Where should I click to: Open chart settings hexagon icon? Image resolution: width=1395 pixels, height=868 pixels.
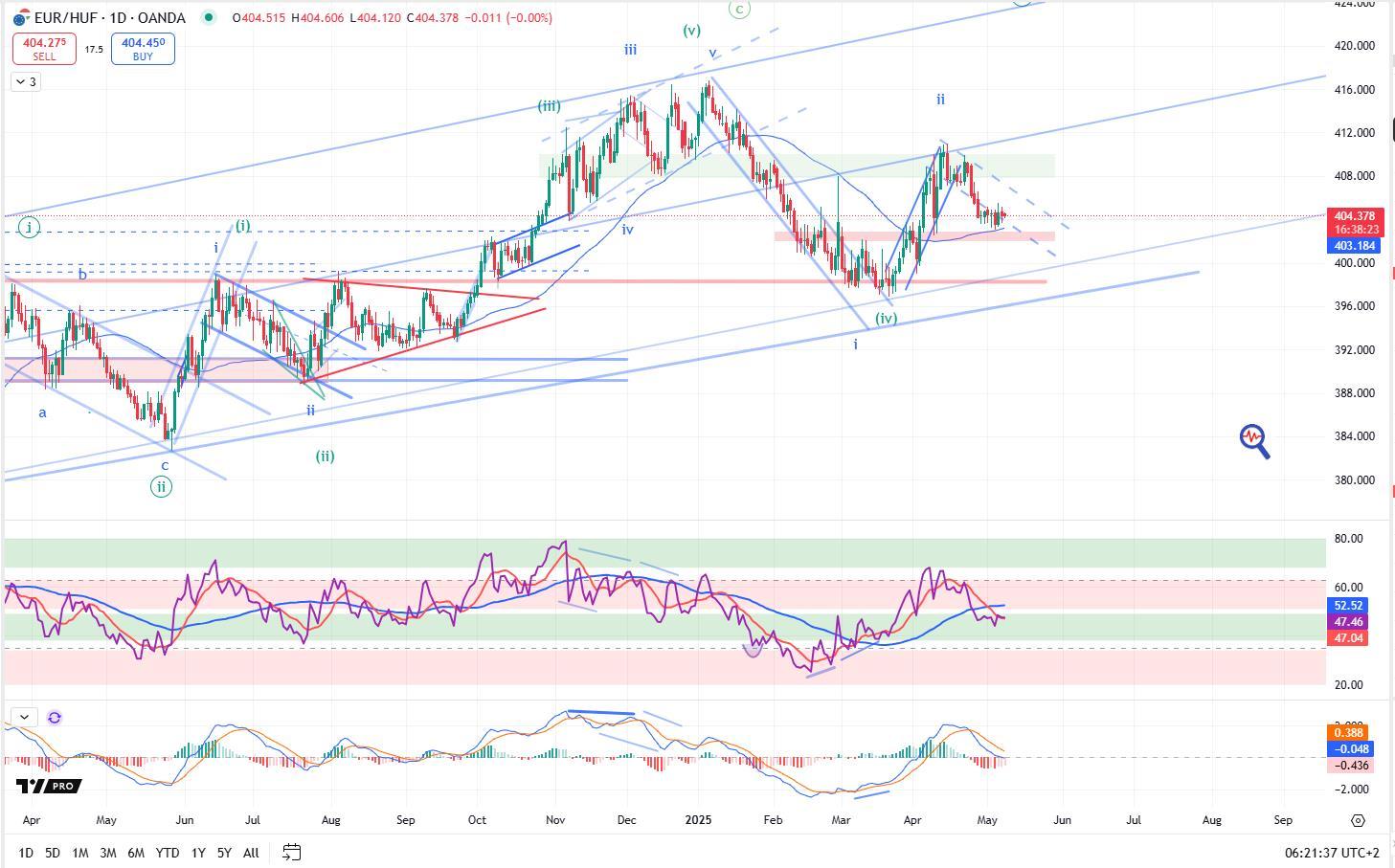click(x=1358, y=820)
